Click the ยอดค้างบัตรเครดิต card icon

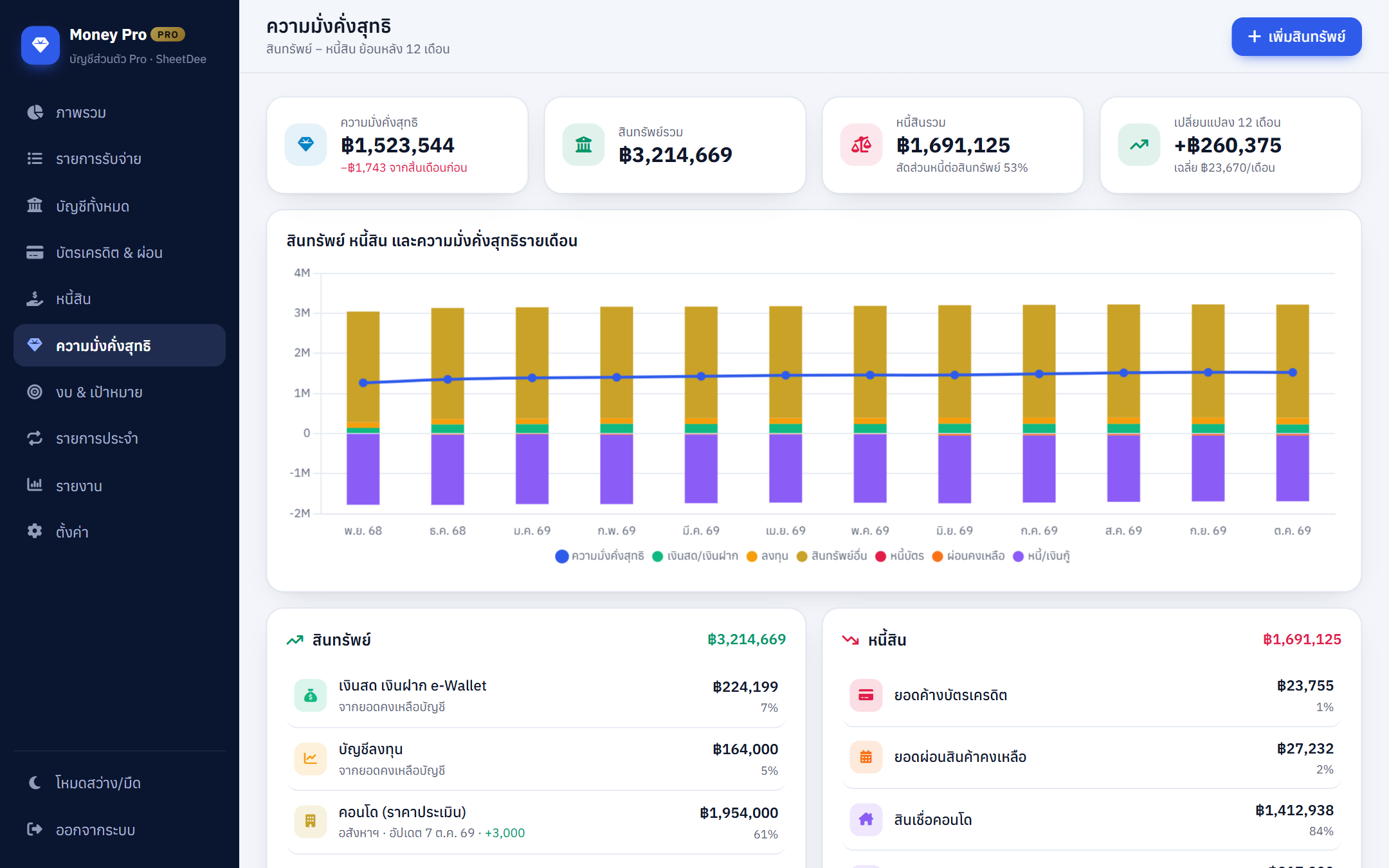(x=866, y=696)
